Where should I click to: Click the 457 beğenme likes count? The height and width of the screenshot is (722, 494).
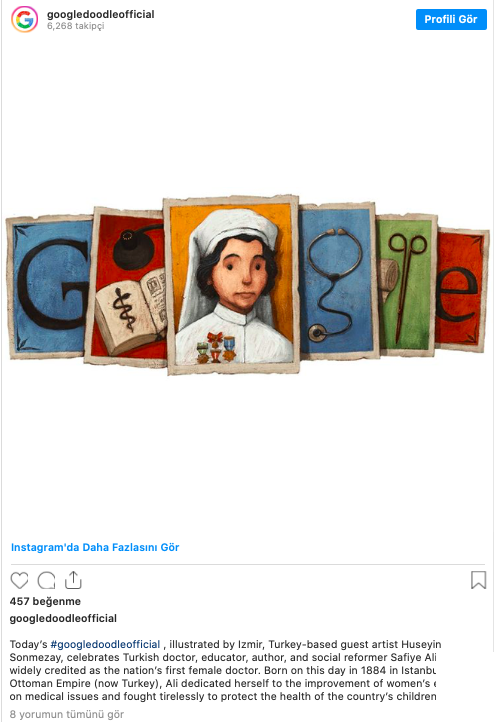(45, 601)
